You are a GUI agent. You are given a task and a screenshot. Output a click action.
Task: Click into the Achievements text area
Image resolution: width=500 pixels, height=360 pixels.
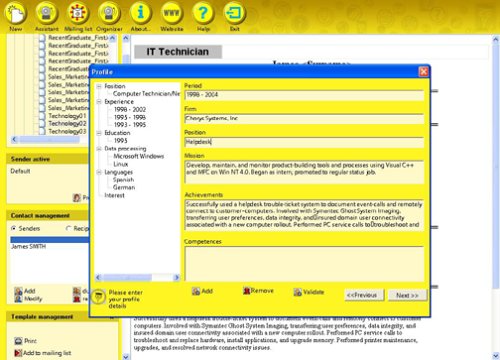304,215
